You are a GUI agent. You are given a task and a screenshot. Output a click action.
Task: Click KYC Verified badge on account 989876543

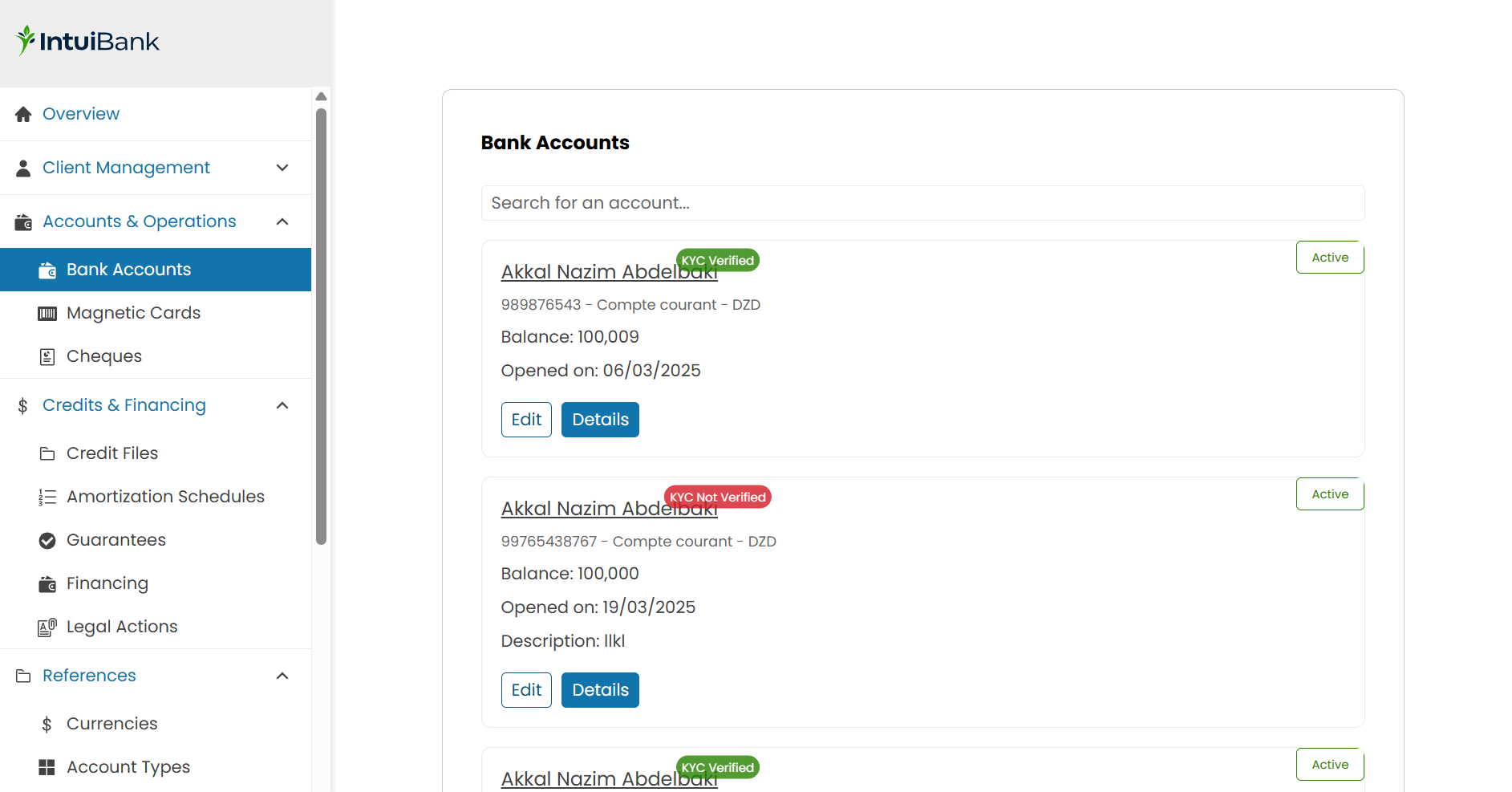718,260
